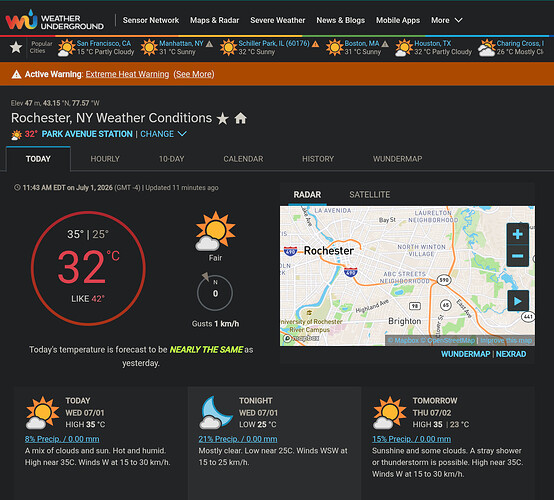
Task: Open favorites star in popular cities bar
Action: pos(16,47)
